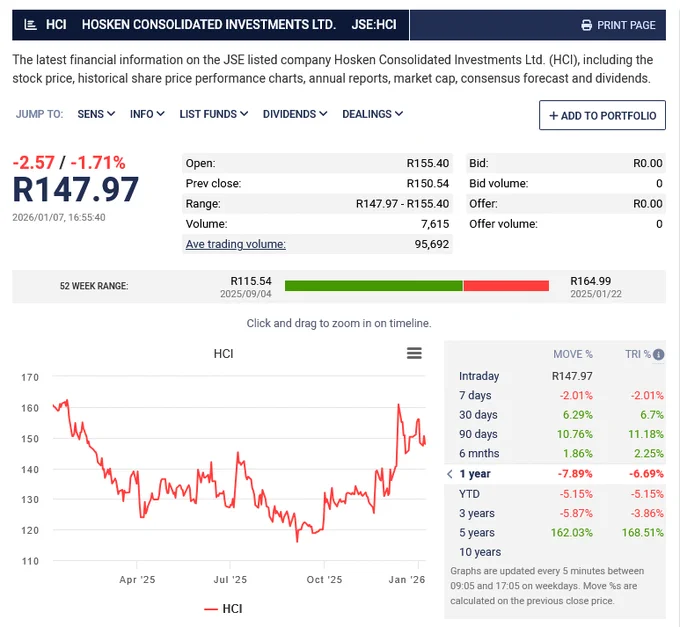Select the YTD period
This screenshot has height=627, width=680.
tap(555, 494)
